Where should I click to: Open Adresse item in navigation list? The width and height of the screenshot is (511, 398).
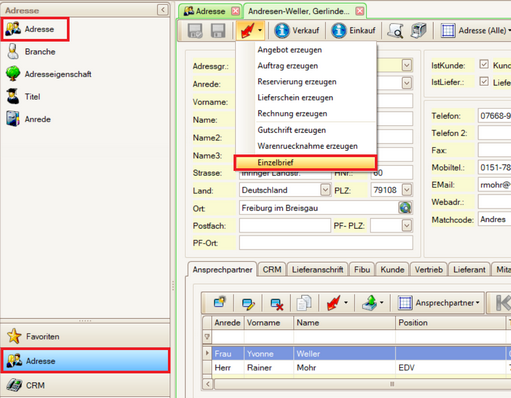tap(35, 29)
